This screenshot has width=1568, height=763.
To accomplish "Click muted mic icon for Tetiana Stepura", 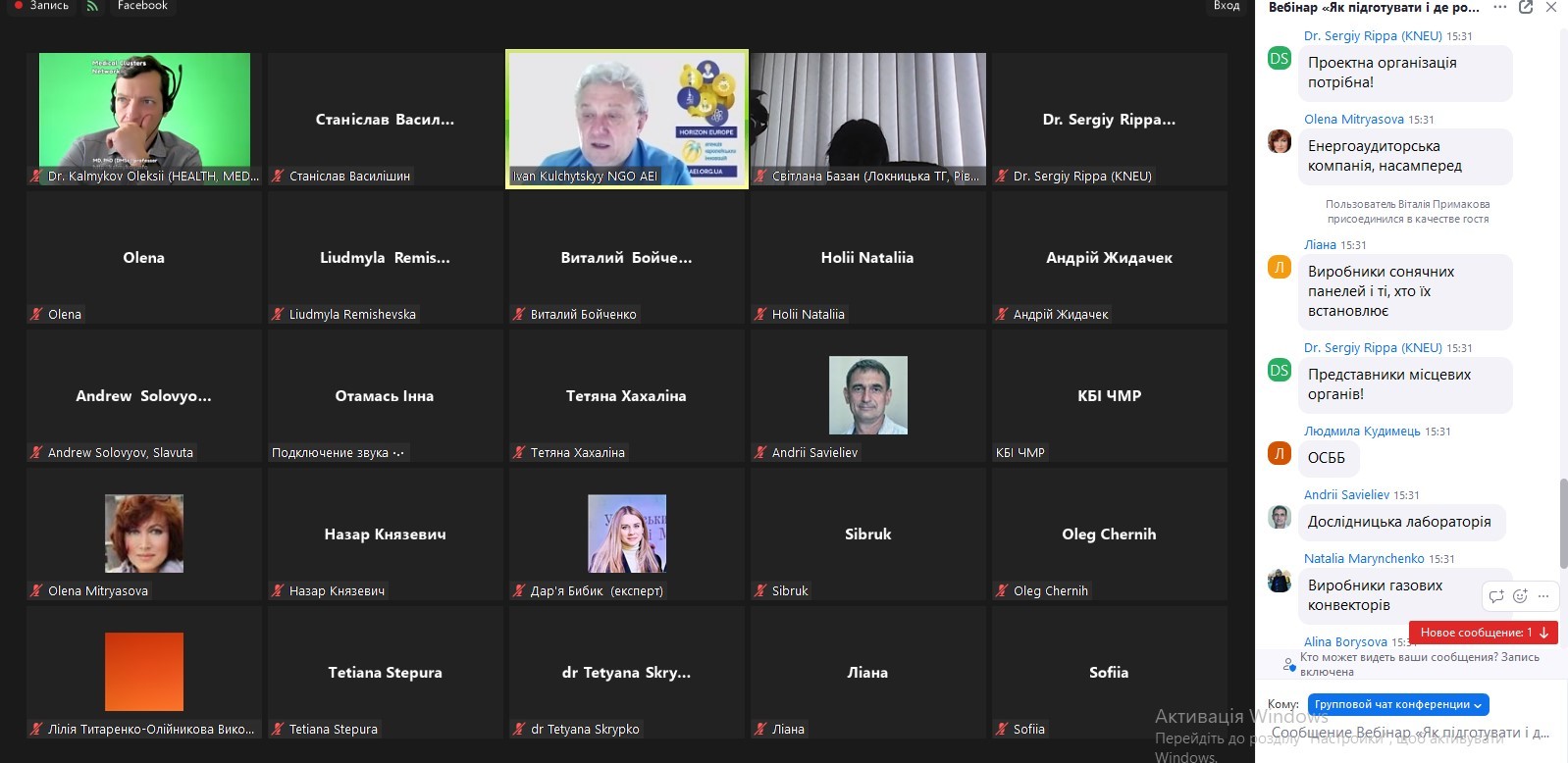I will [x=279, y=730].
